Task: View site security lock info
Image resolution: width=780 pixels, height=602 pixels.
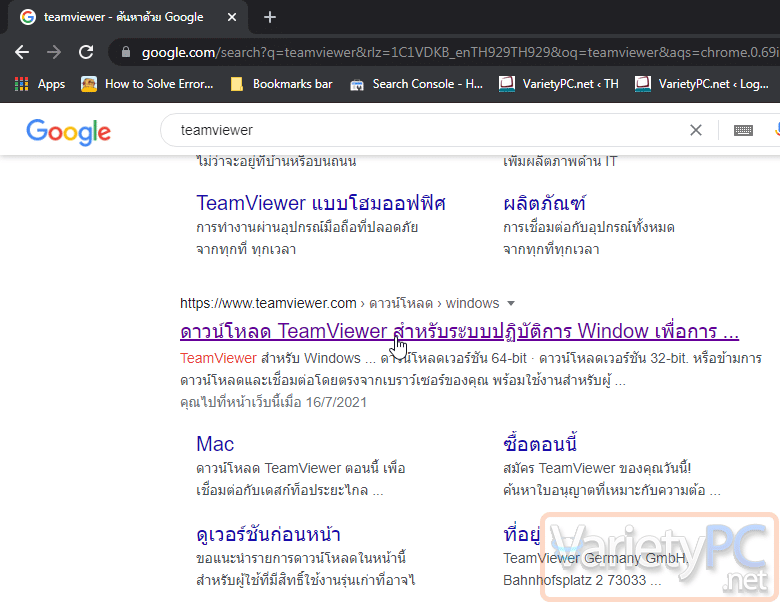Action: click(126, 52)
